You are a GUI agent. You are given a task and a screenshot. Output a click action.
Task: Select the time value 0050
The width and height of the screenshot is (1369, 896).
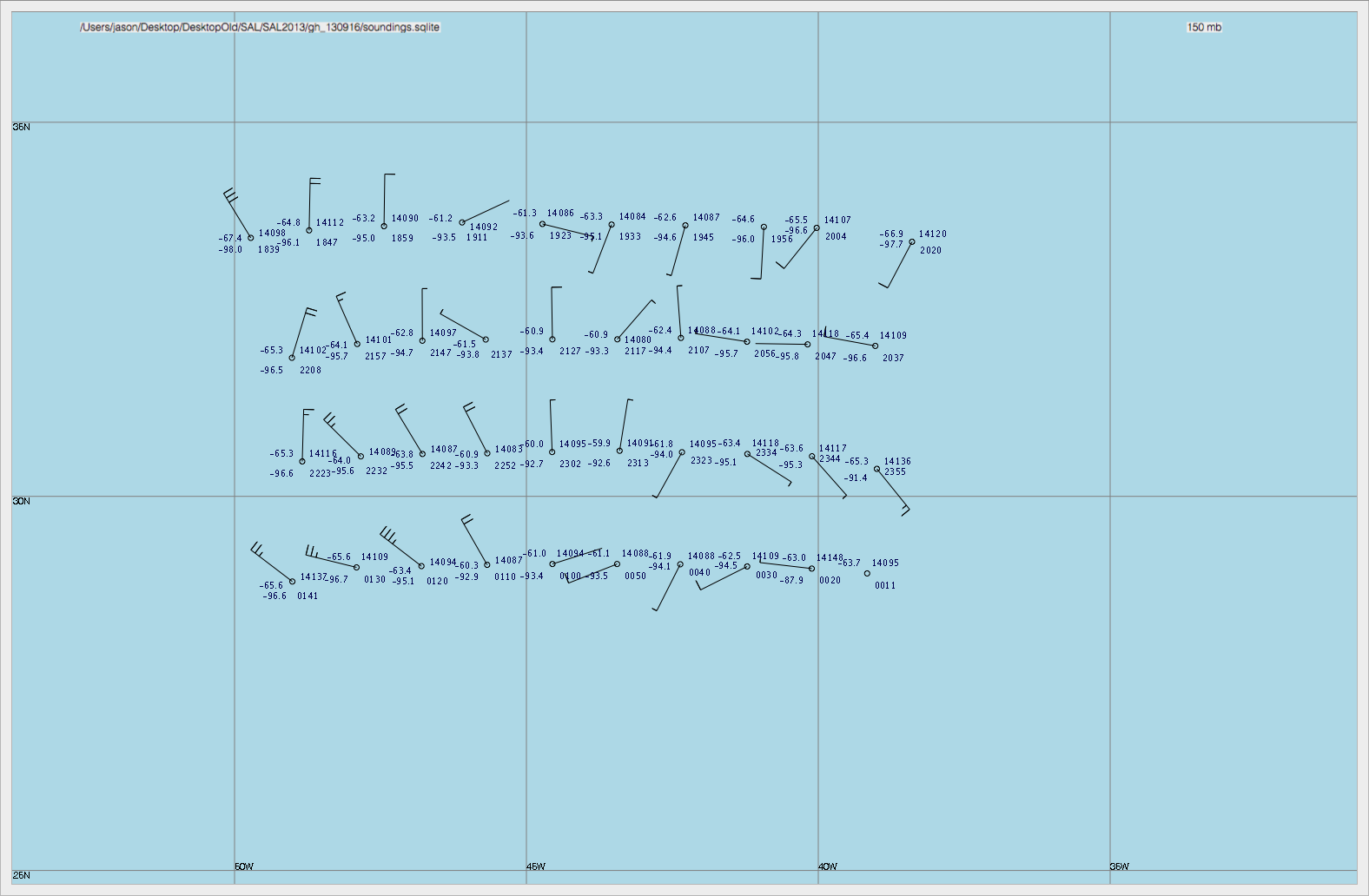[x=635, y=576]
